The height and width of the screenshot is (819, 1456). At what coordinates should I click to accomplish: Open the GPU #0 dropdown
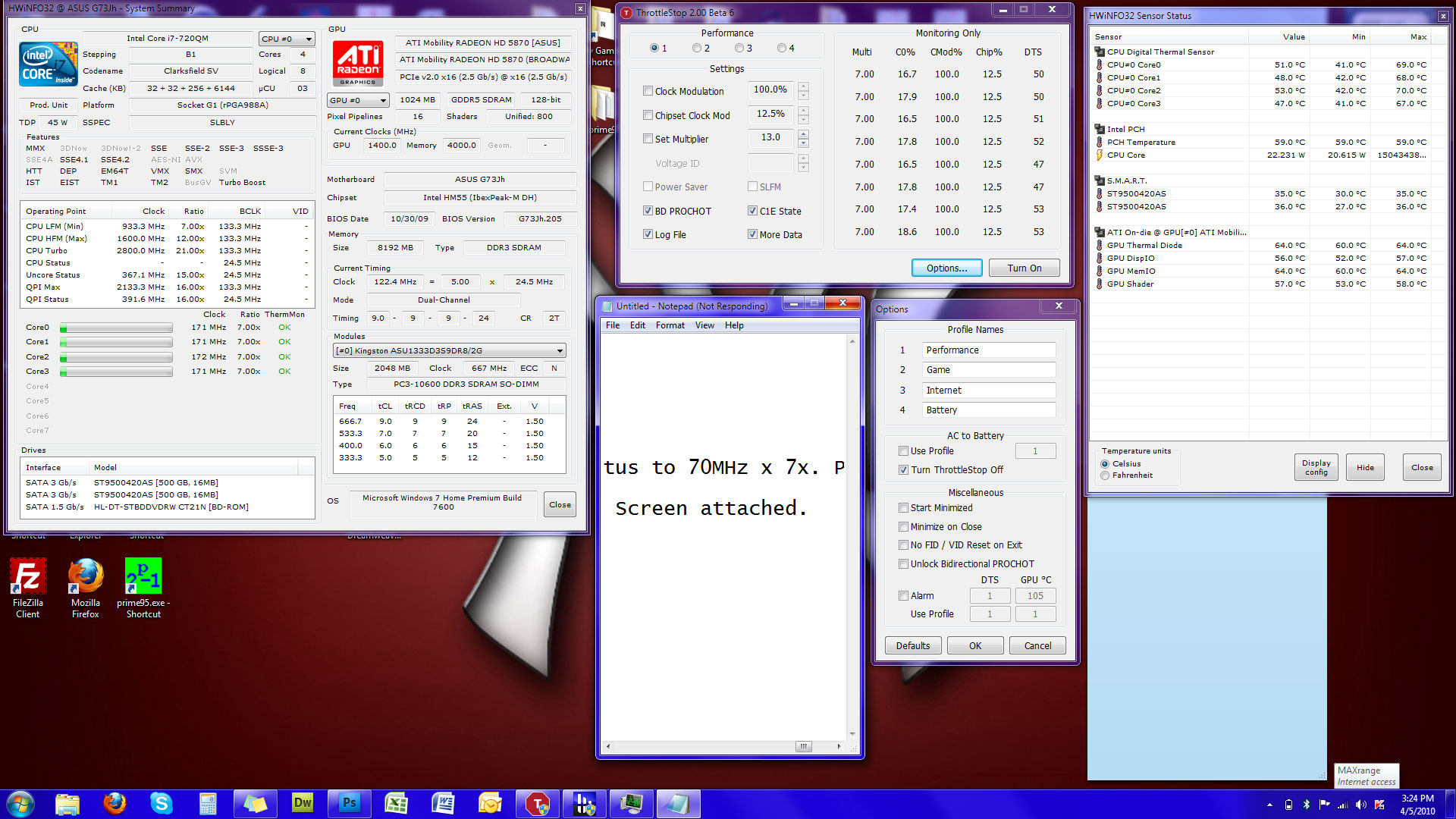click(x=359, y=100)
